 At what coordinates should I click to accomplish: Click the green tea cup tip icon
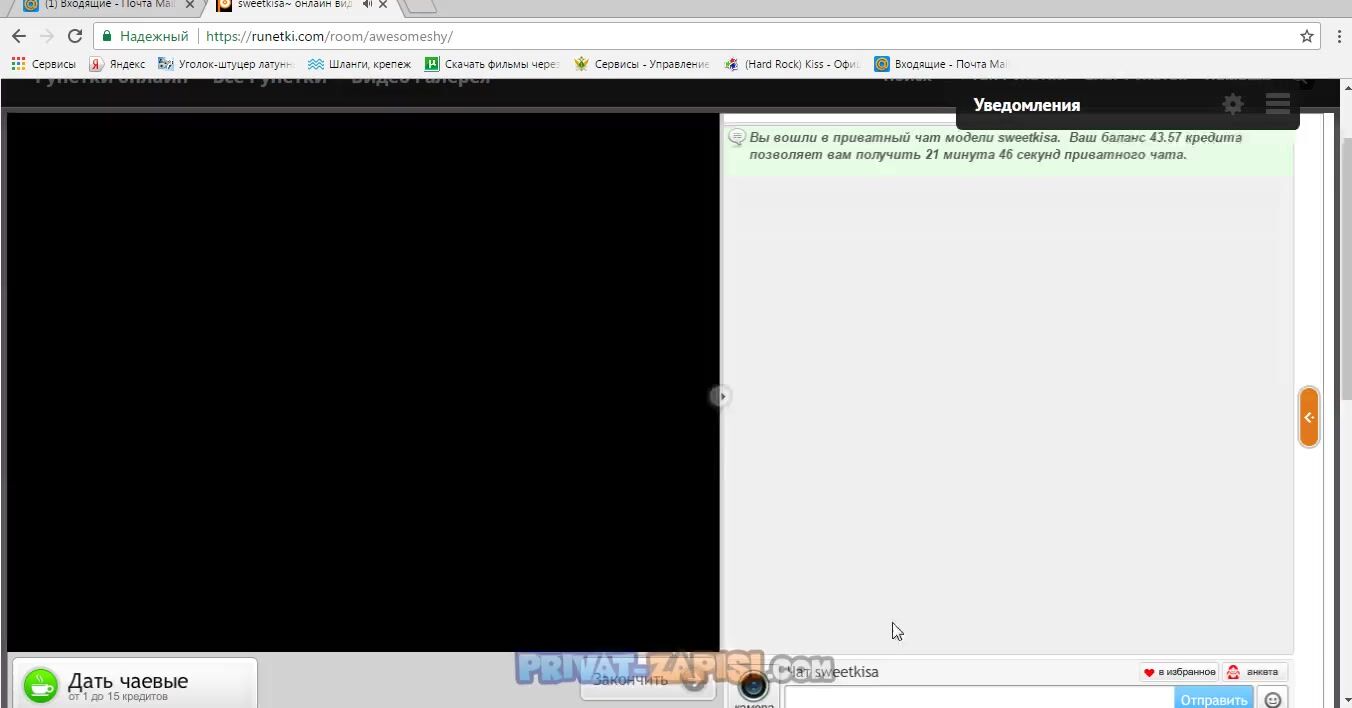tap(41, 686)
